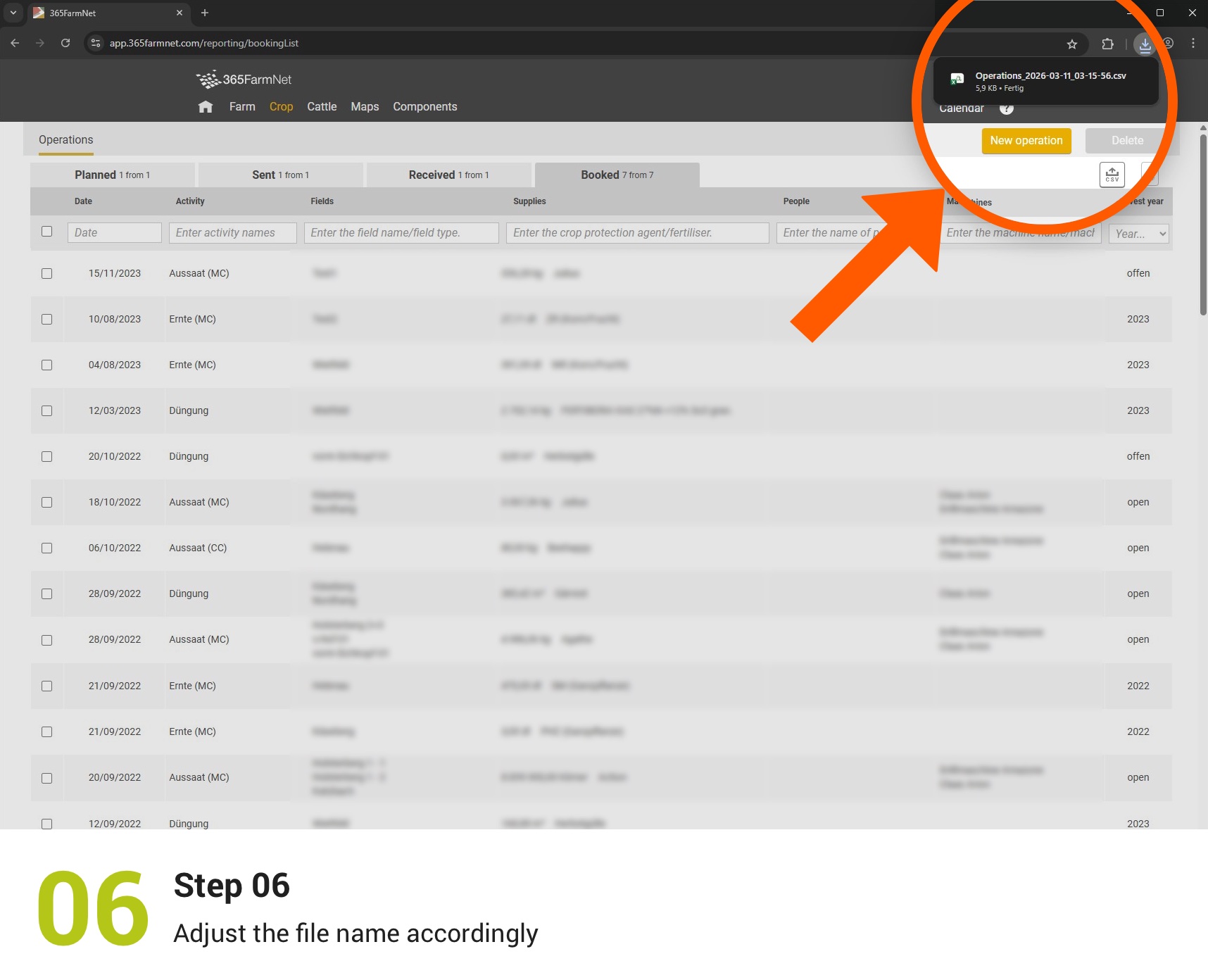Open the three-dot browser menu
The height and width of the screenshot is (980, 1208).
1193,44
